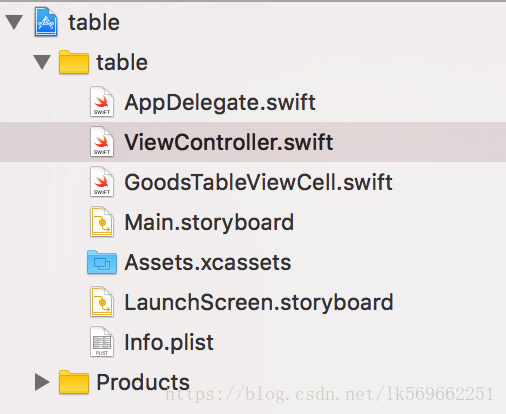Open LaunchScreen.storyboard entry
This screenshot has height=414, width=506.
[x=259, y=302]
